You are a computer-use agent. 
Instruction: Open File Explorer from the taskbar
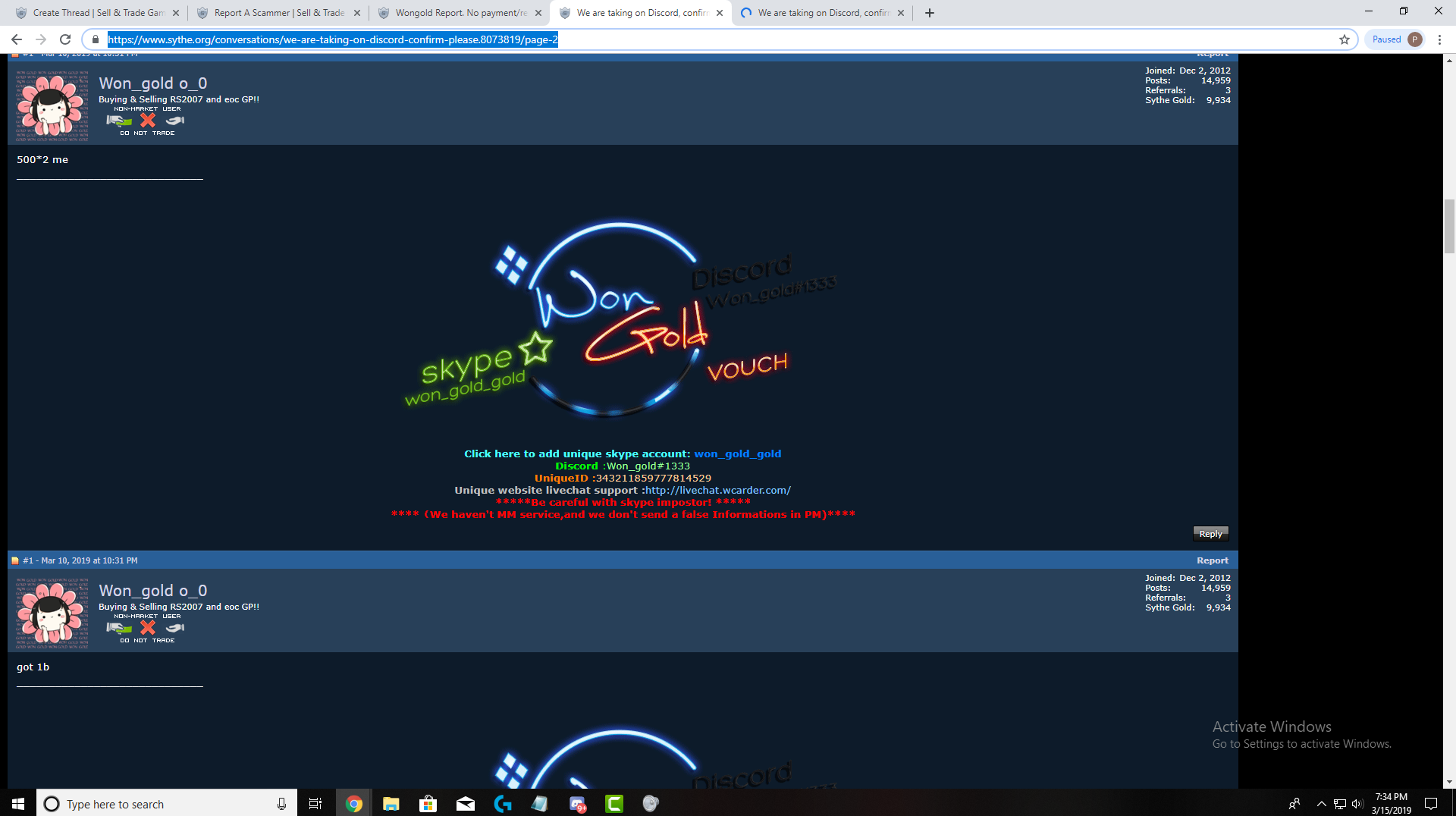391,804
